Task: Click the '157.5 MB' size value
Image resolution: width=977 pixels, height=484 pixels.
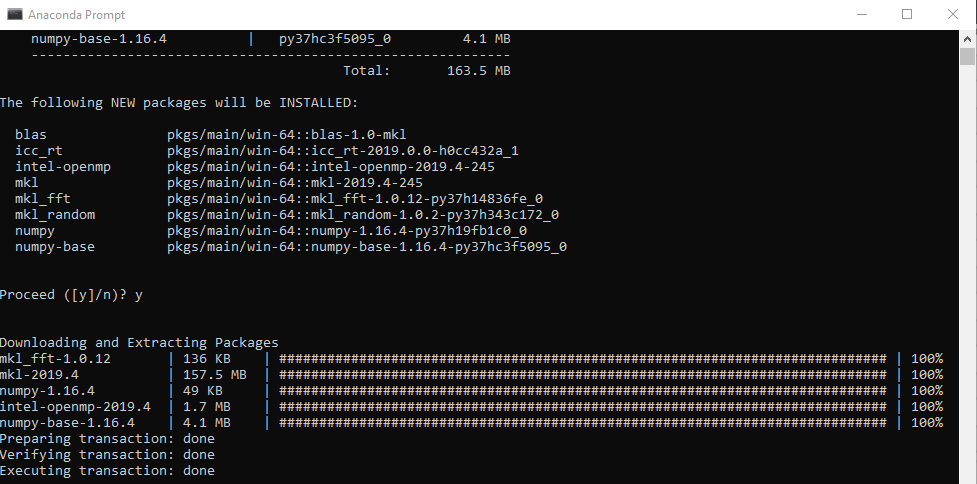Action: click(214, 375)
